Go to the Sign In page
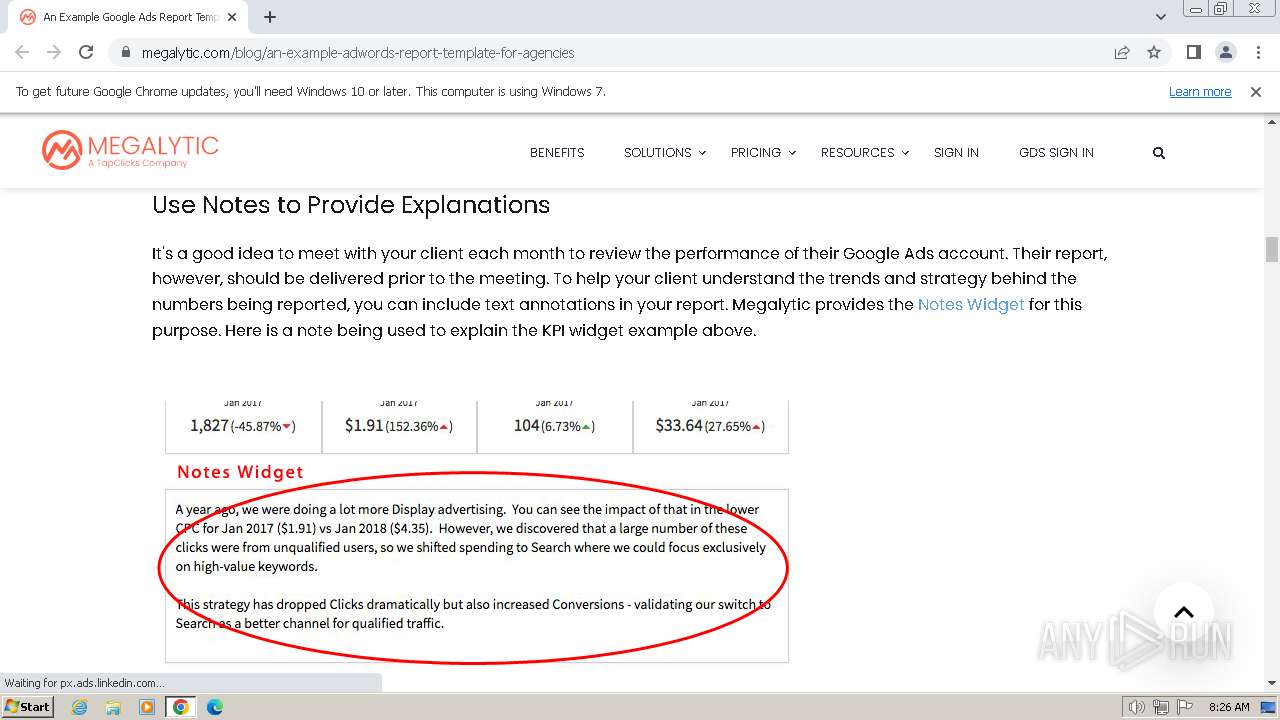The height and width of the screenshot is (720, 1280). click(956, 153)
